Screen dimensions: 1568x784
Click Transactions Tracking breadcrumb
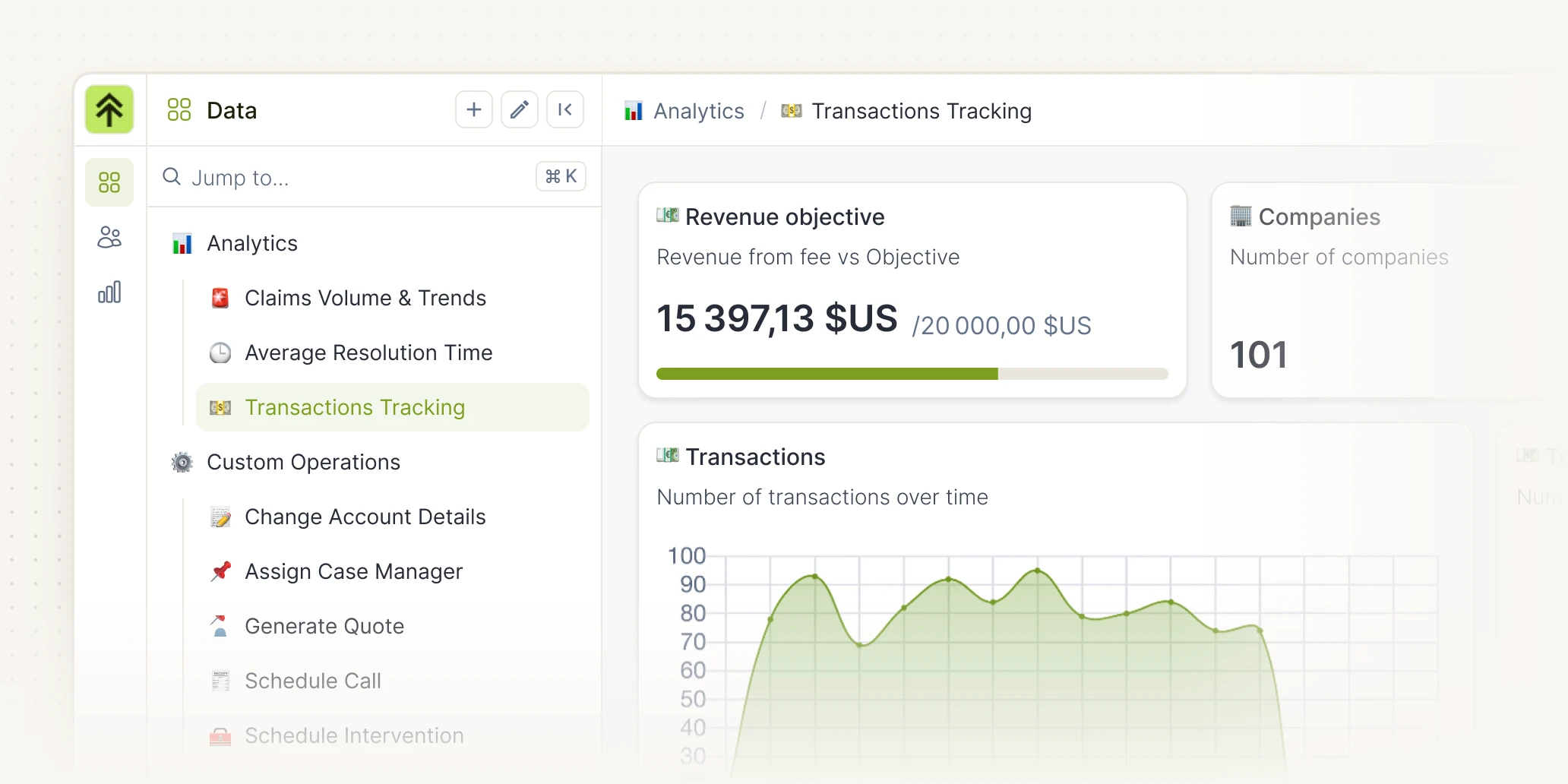coord(922,111)
